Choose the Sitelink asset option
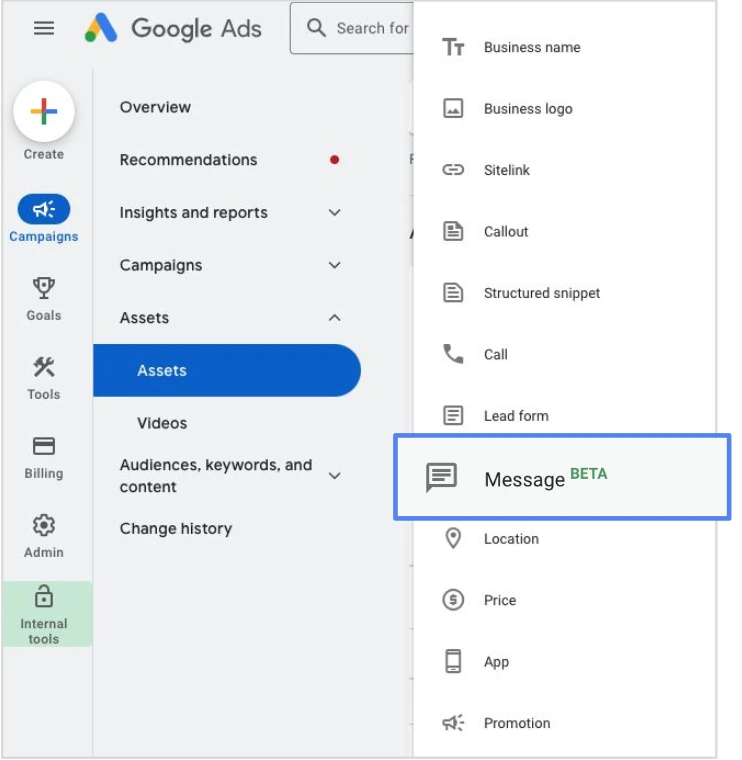Image resolution: width=742 pixels, height=760 pixels. [x=507, y=170]
